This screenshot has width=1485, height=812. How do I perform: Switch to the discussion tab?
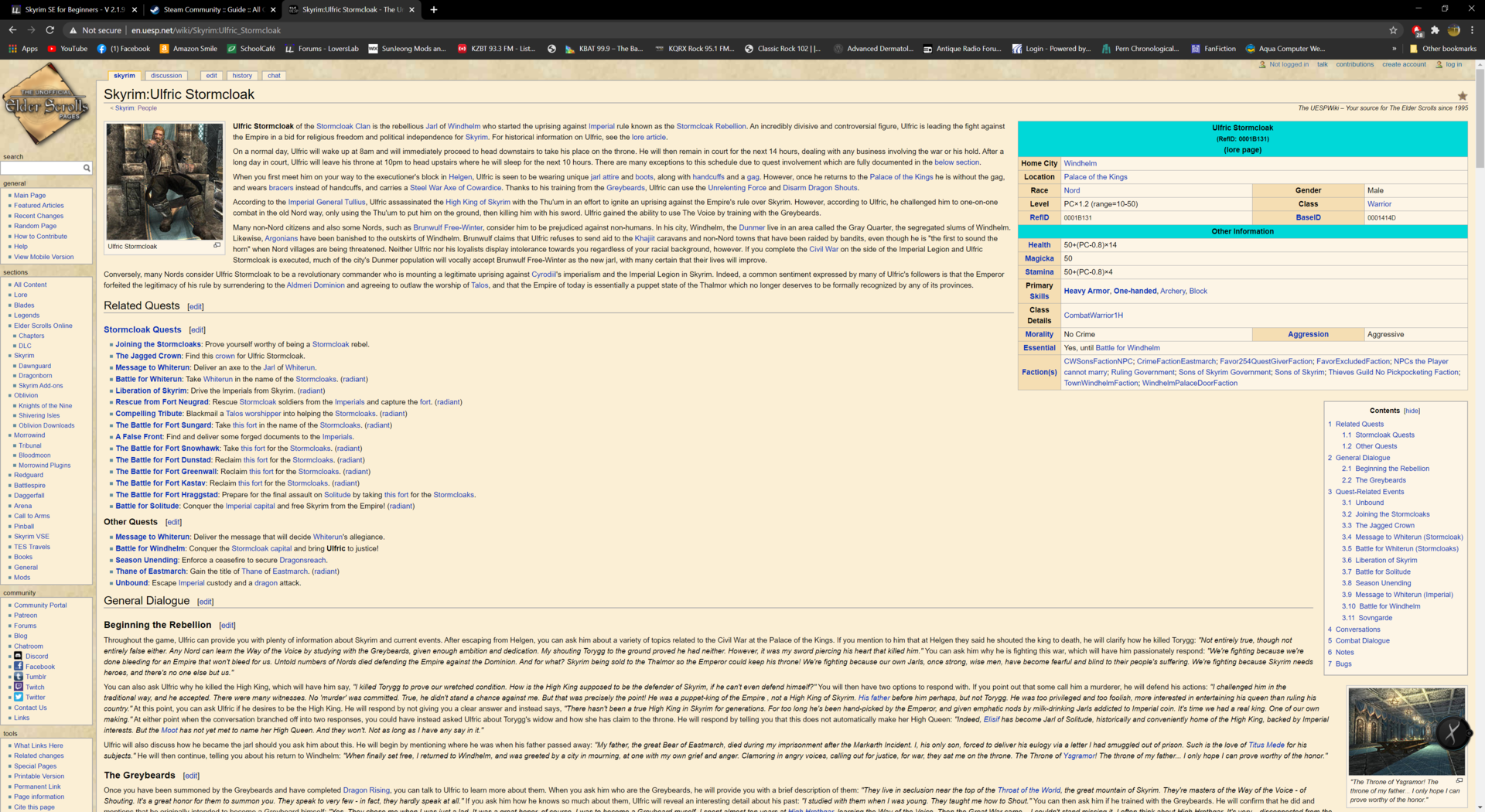pos(166,76)
